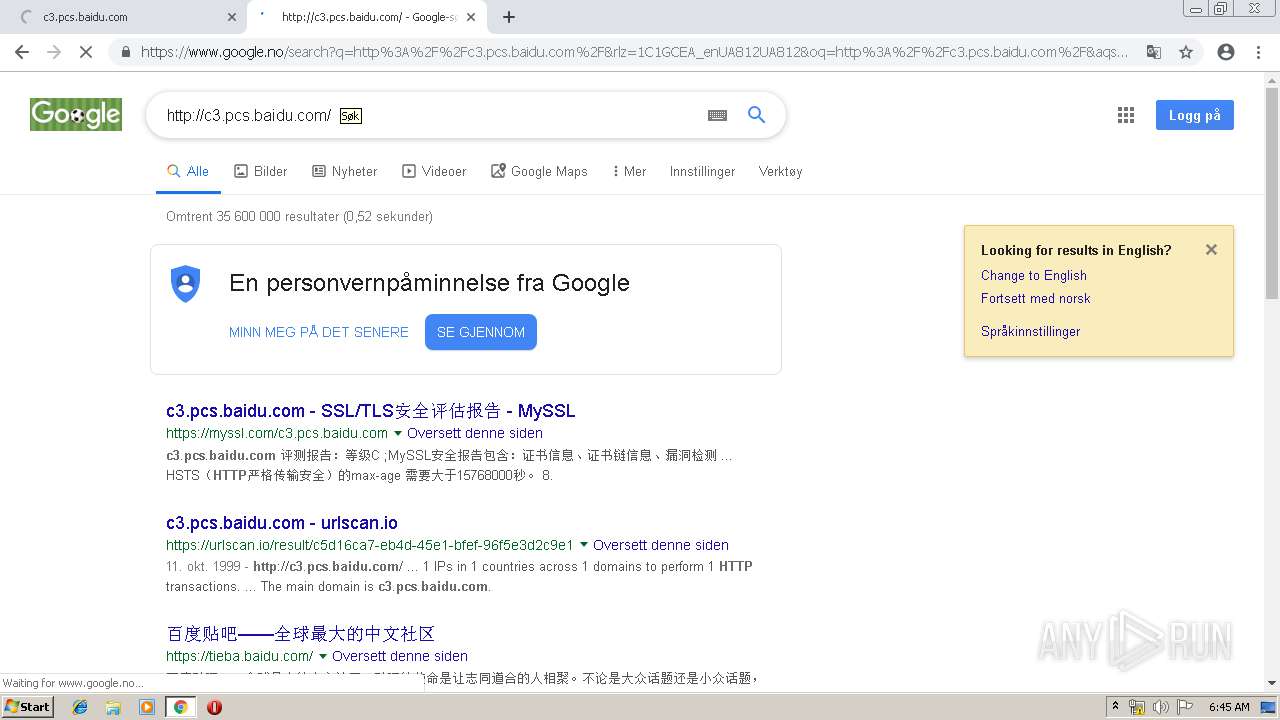The width and height of the screenshot is (1280, 720).
Task: Dismiss the English results suggestion box
Action: click(1211, 250)
